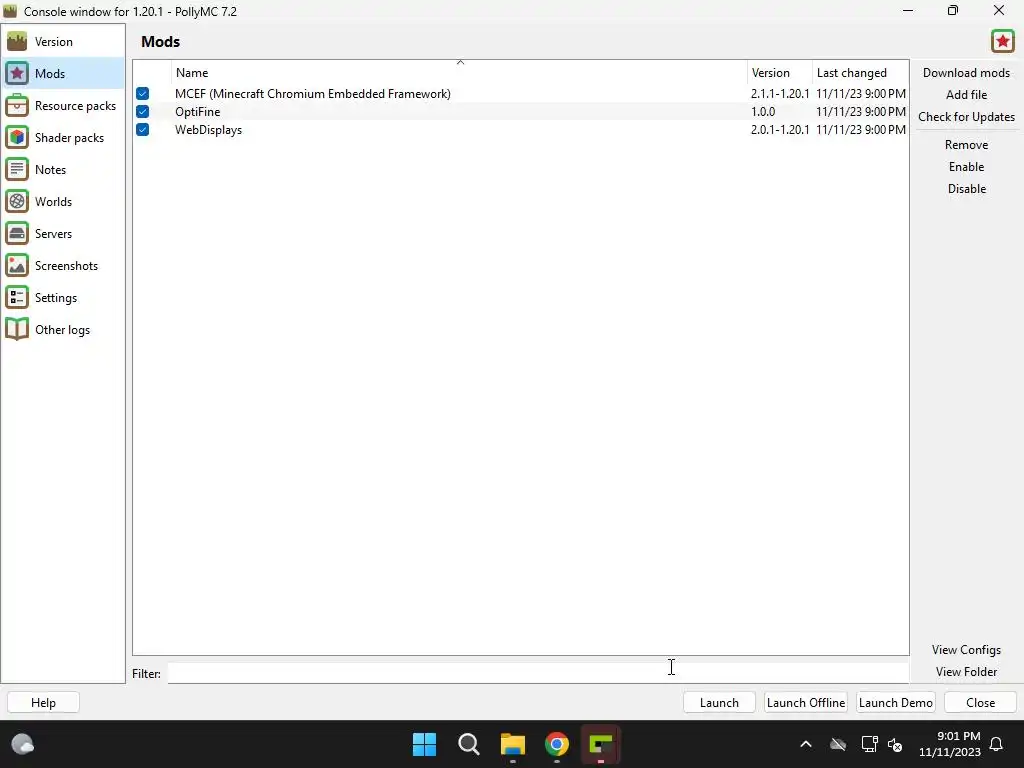Open the Worlds globe icon
The width and height of the screenshot is (1024, 768).
[17, 202]
